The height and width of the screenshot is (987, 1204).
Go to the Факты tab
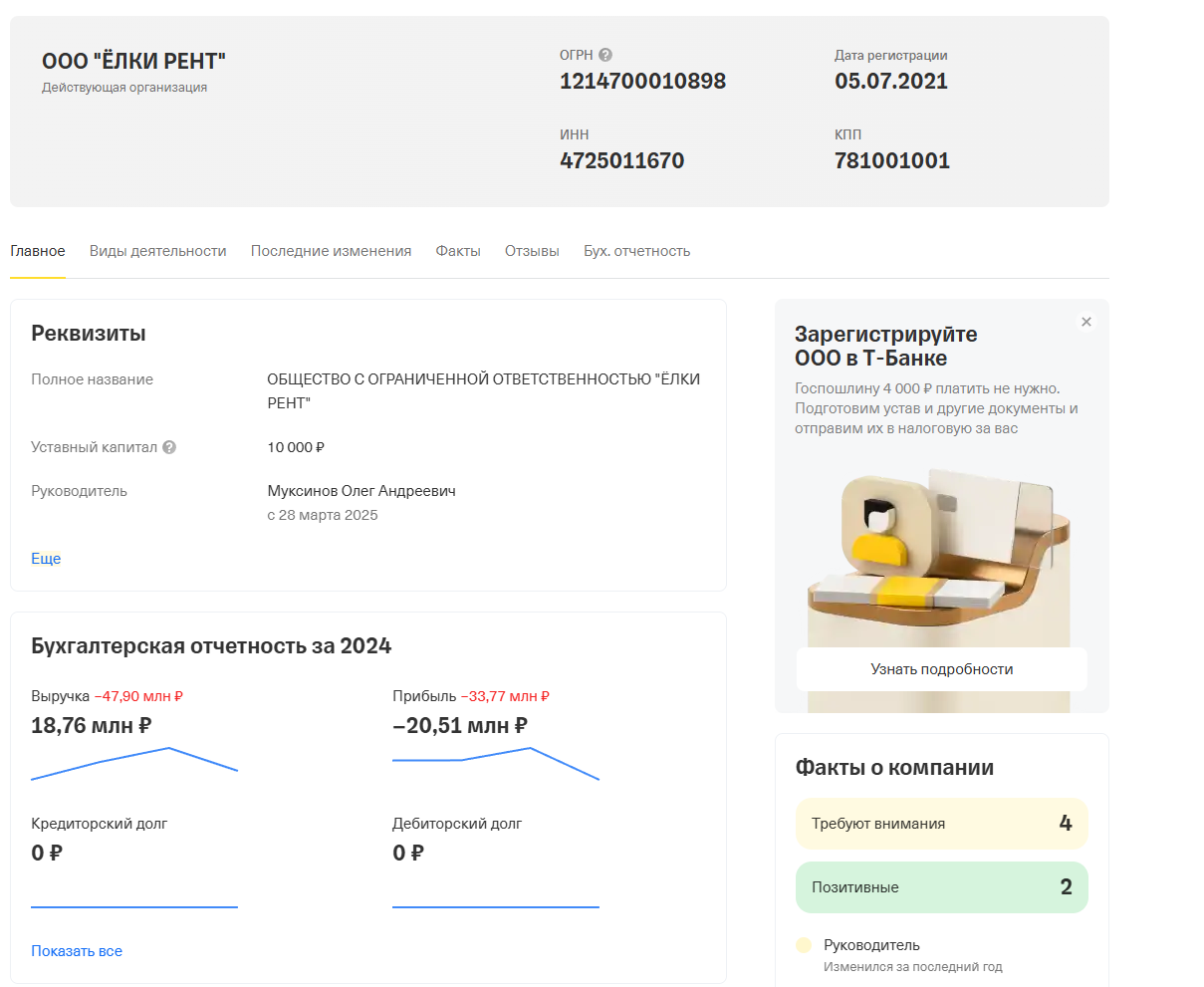pyautogui.click(x=458, y=251)
